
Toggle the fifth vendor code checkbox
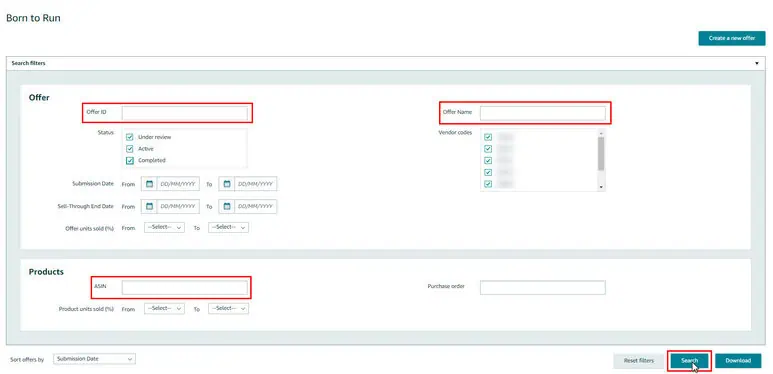pos(488,184)
